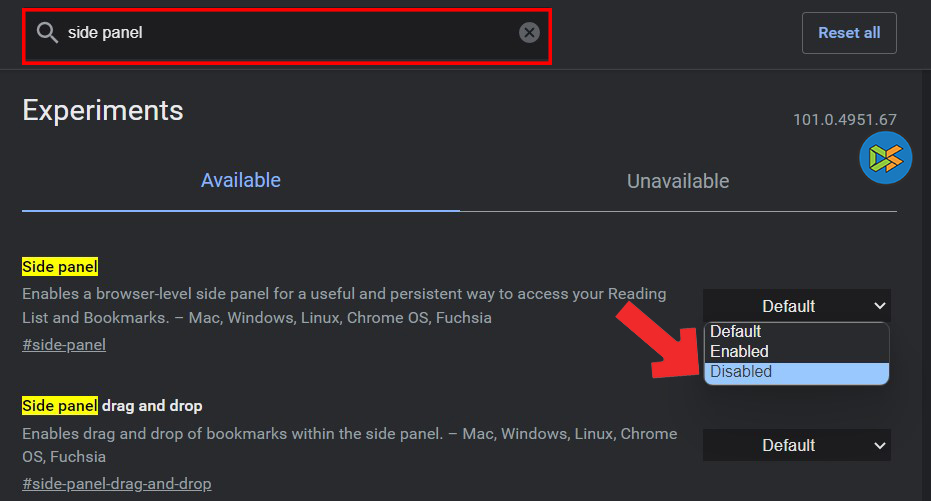Click the blue-green circular logo icon

pyautogui.click(x=885, y=158)
